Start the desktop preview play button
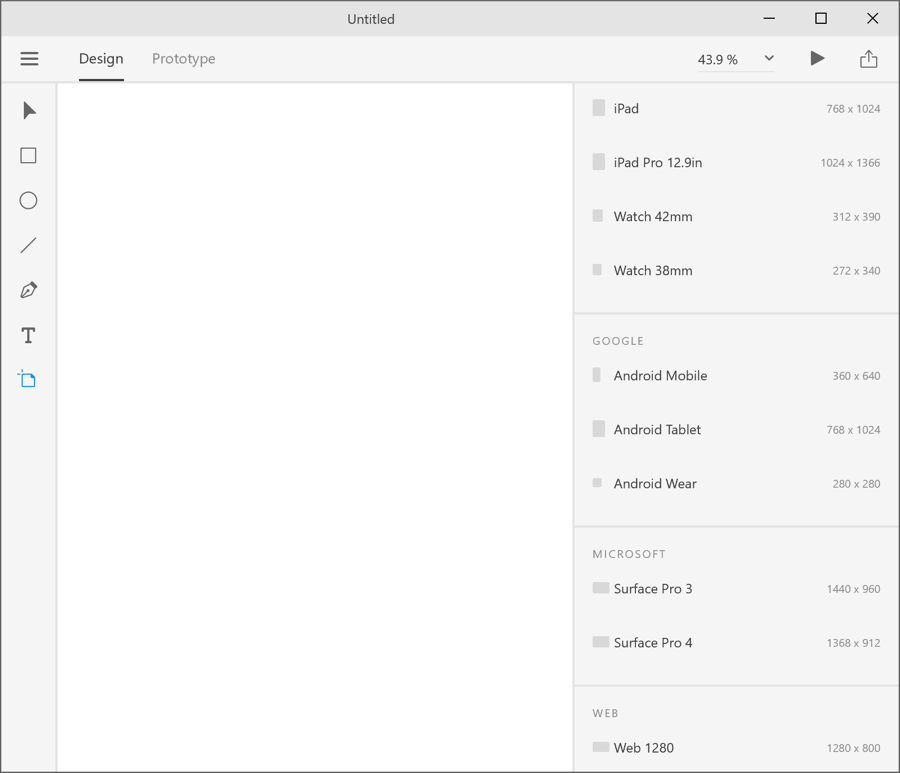This screenshot has width=900, height=773. click(x=817, y=58)
